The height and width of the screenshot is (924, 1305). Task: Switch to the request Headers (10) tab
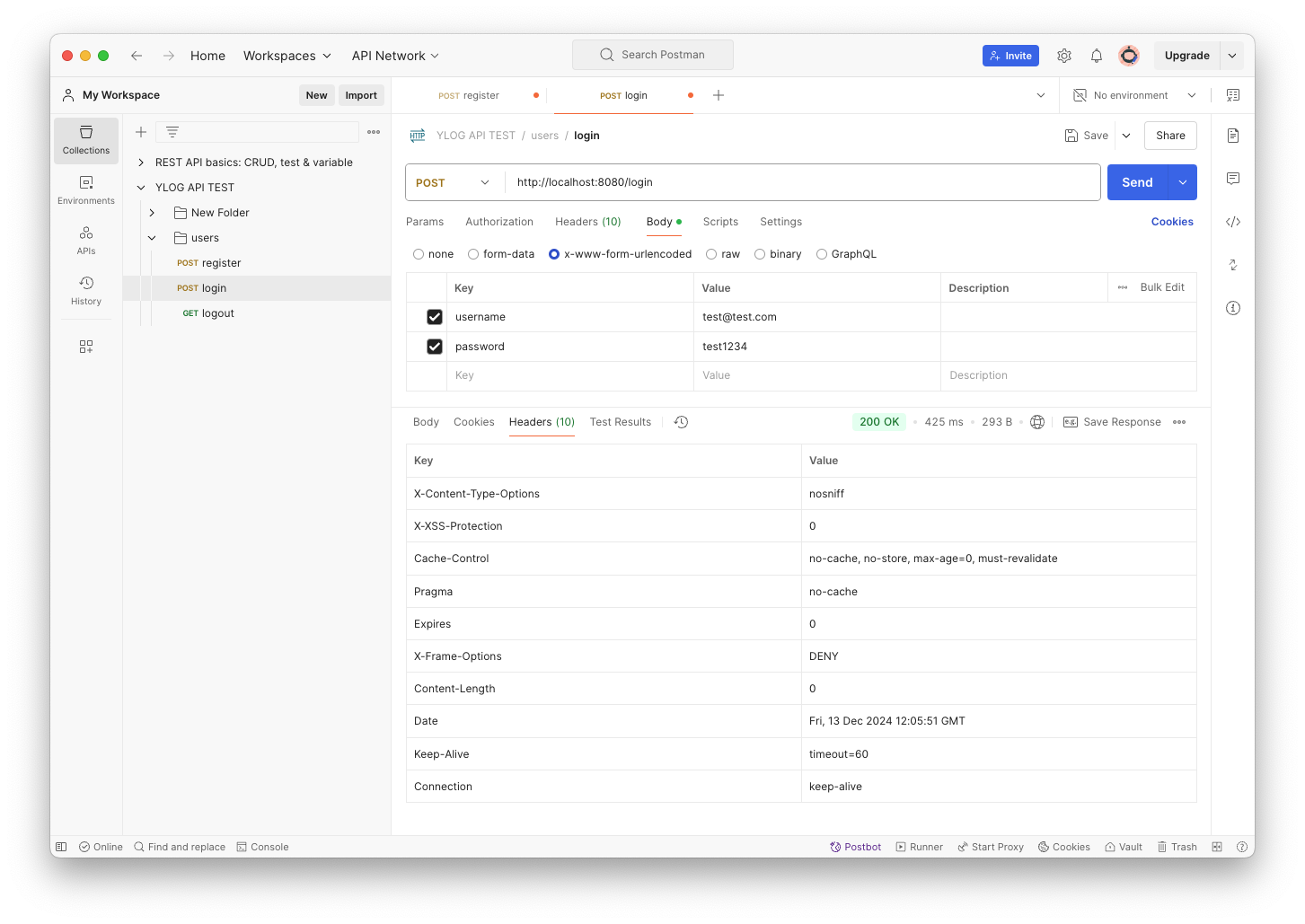point(588,222)
